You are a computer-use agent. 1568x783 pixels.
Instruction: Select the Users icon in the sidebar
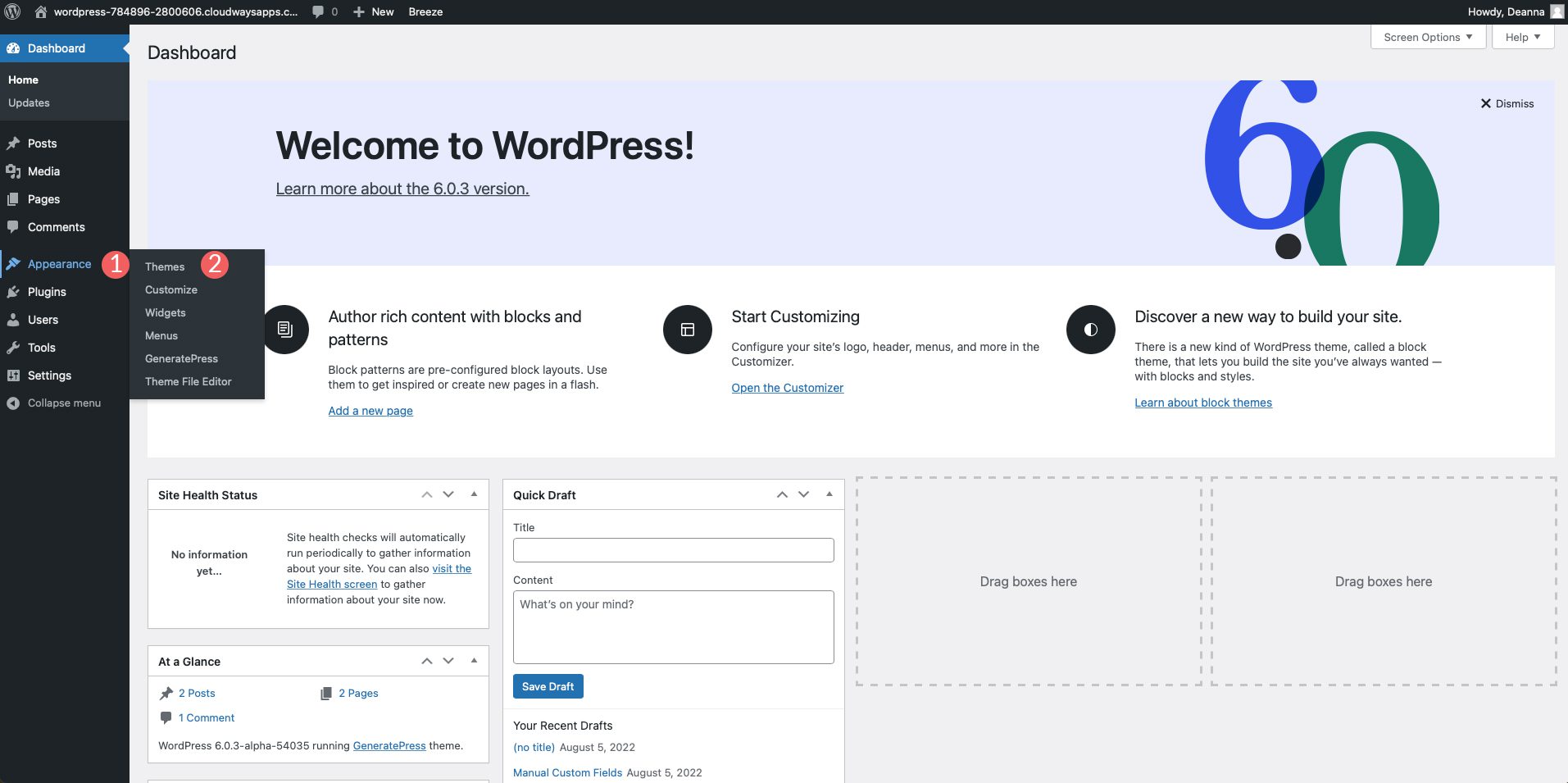(14, 320)
